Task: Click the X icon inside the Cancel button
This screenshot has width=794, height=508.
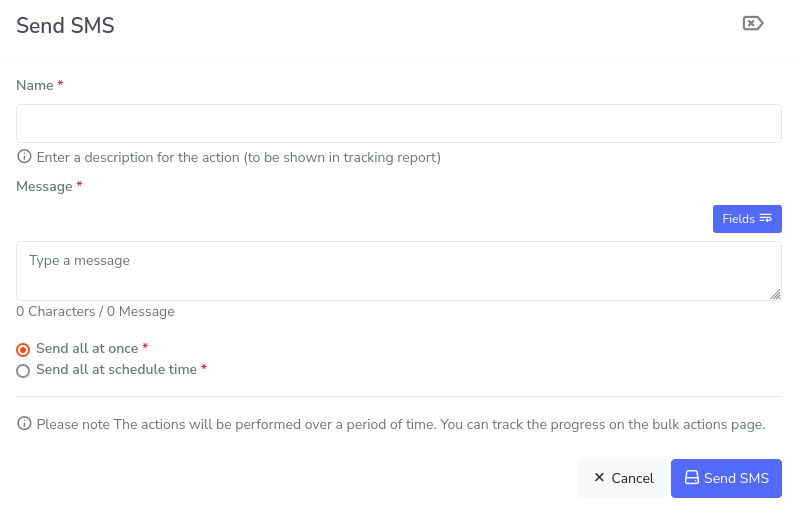Action: coord(599,478)
